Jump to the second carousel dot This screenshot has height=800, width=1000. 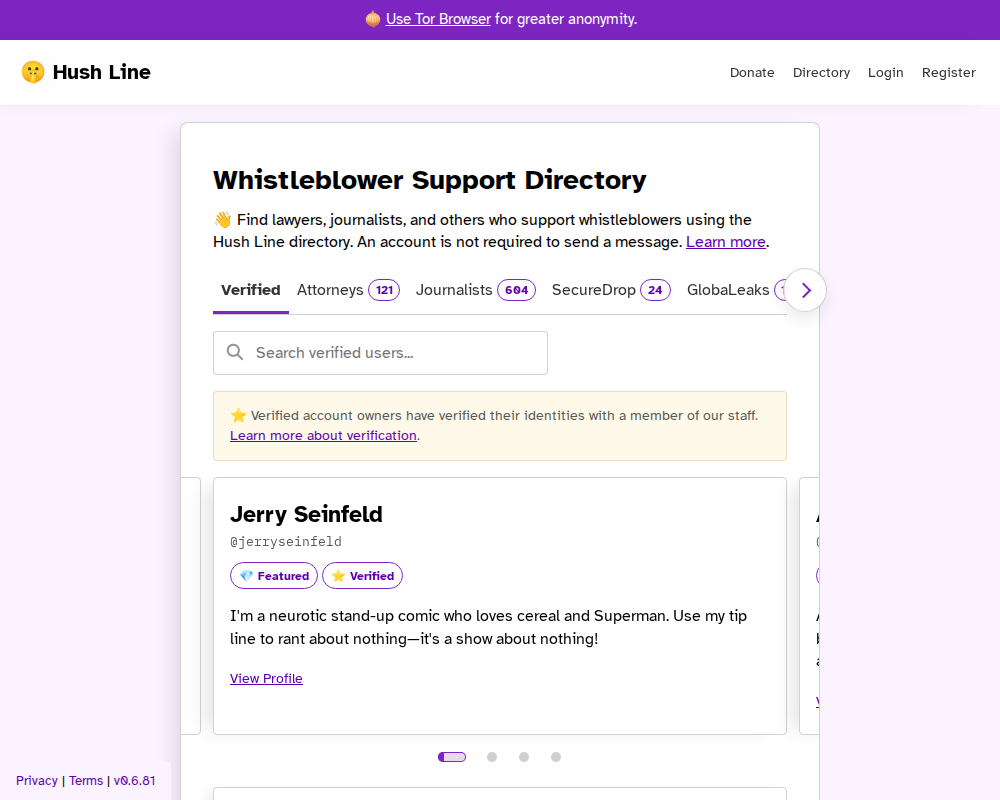tap(492, 757)
